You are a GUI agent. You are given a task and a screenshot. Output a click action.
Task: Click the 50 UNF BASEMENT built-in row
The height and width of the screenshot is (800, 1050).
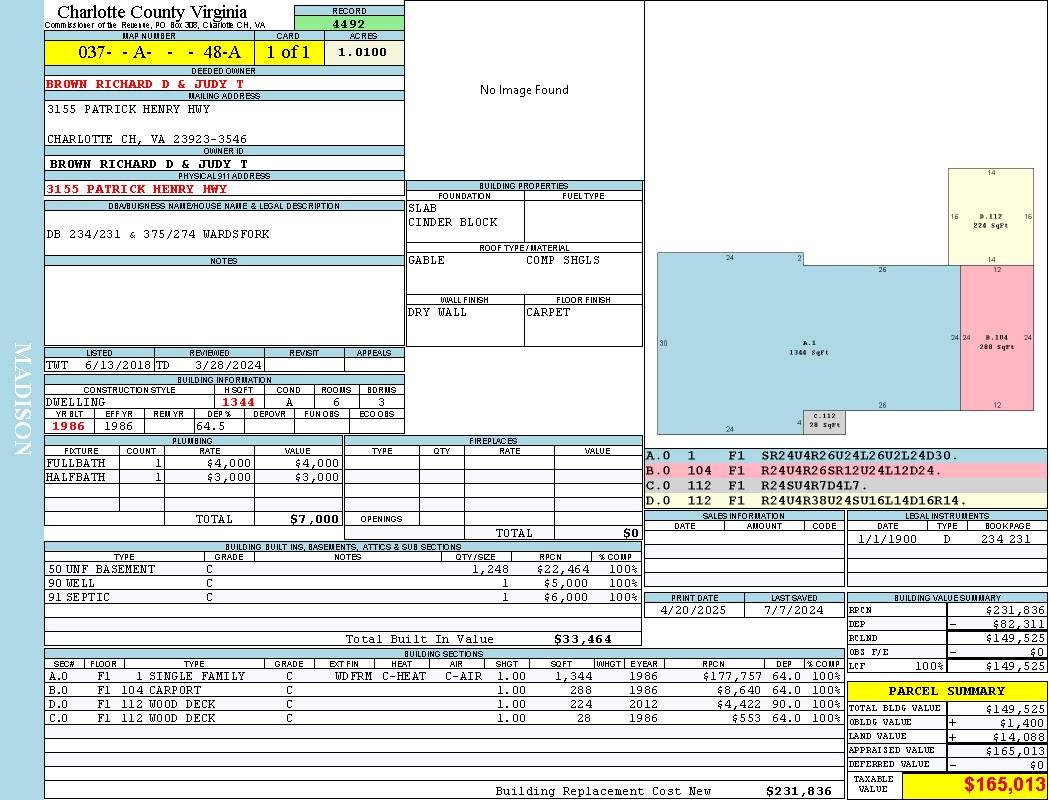pos(342,569)
